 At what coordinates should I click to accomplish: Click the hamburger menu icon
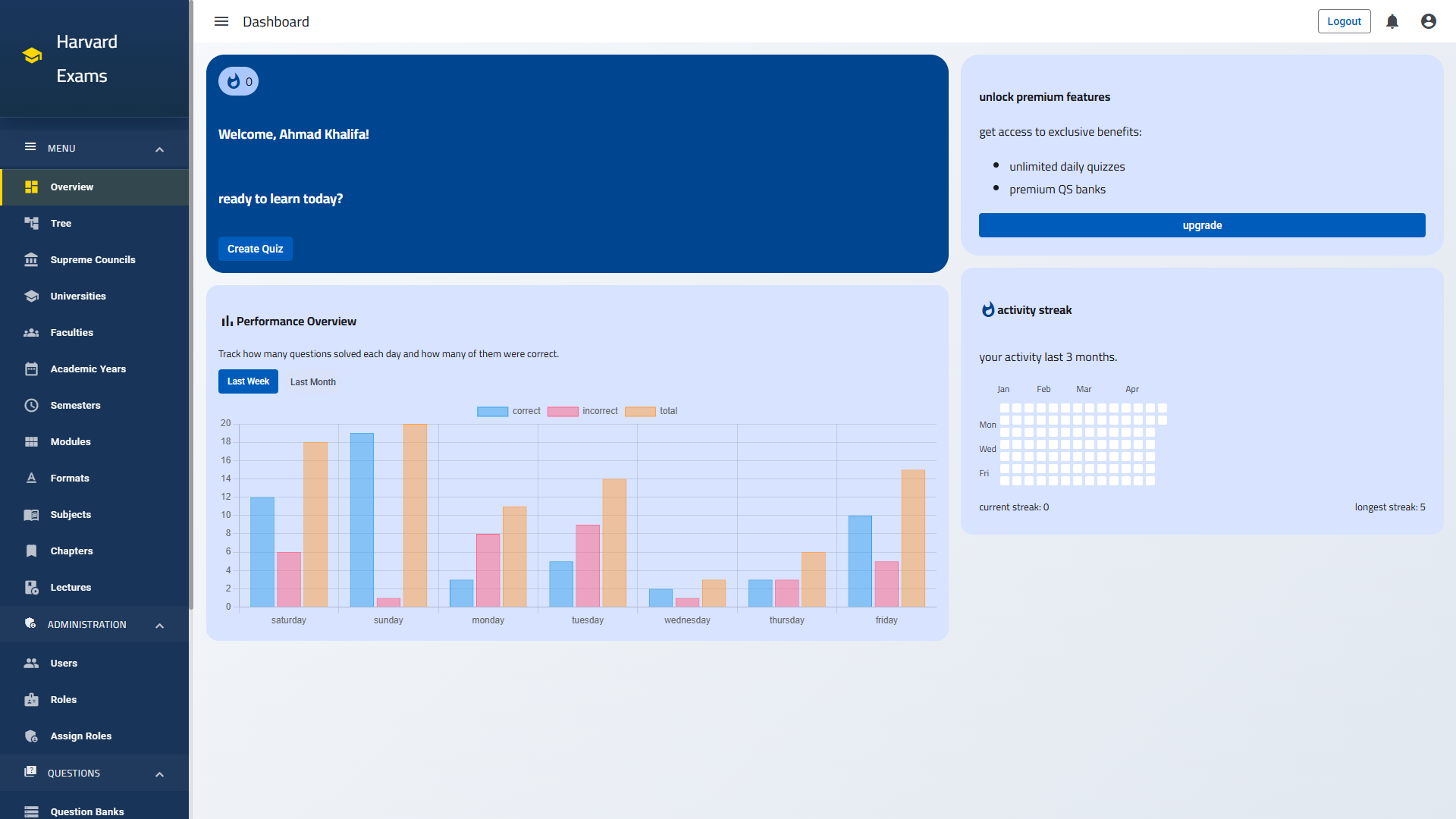coord(221,21)
